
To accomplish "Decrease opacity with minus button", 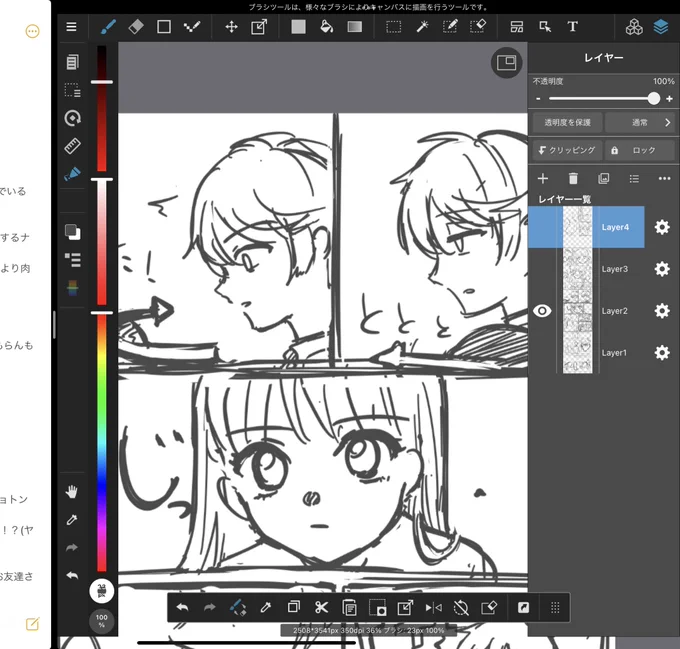I will (538, 99).
